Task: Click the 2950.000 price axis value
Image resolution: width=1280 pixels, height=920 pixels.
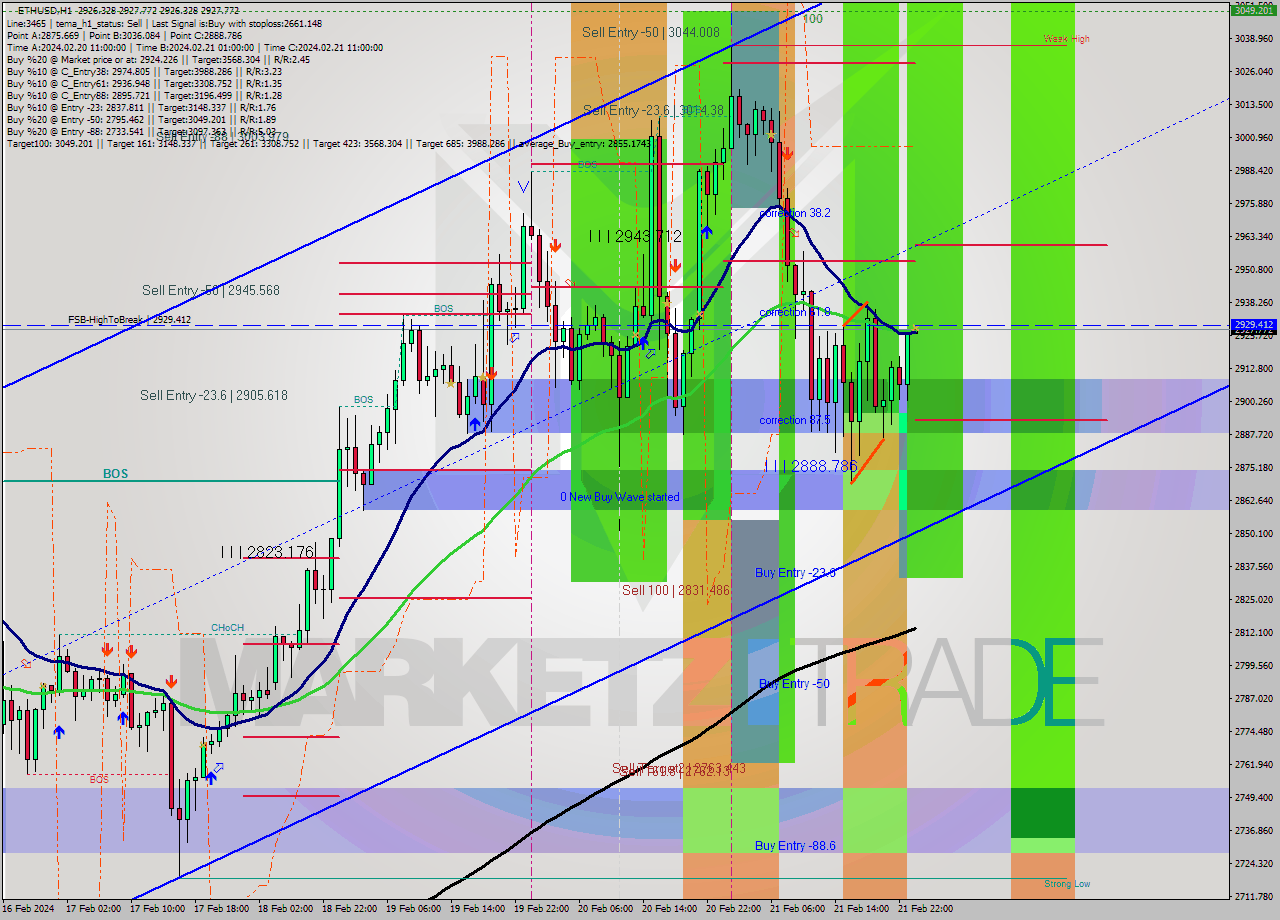Action: point(1253,269)
